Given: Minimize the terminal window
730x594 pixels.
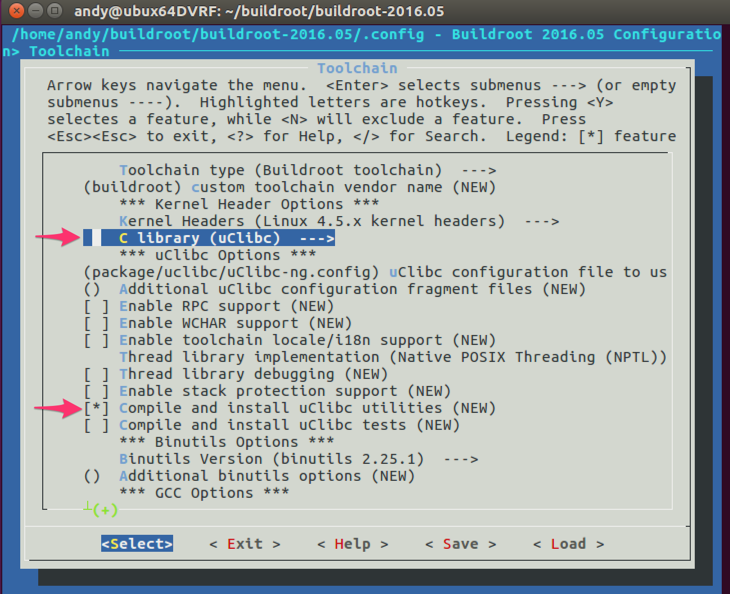Looking at the screenshot, I should [x=35, y=10].
